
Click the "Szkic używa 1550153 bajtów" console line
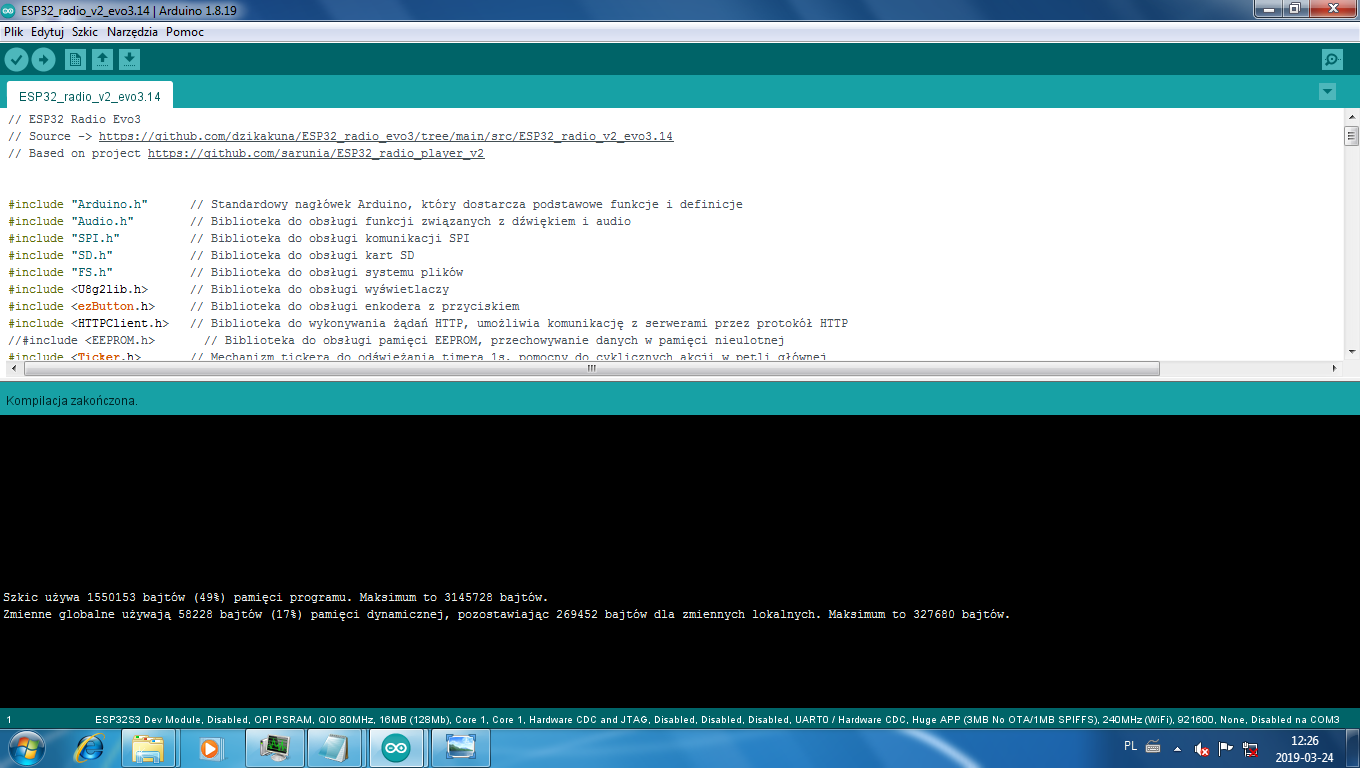coord(275,597)
